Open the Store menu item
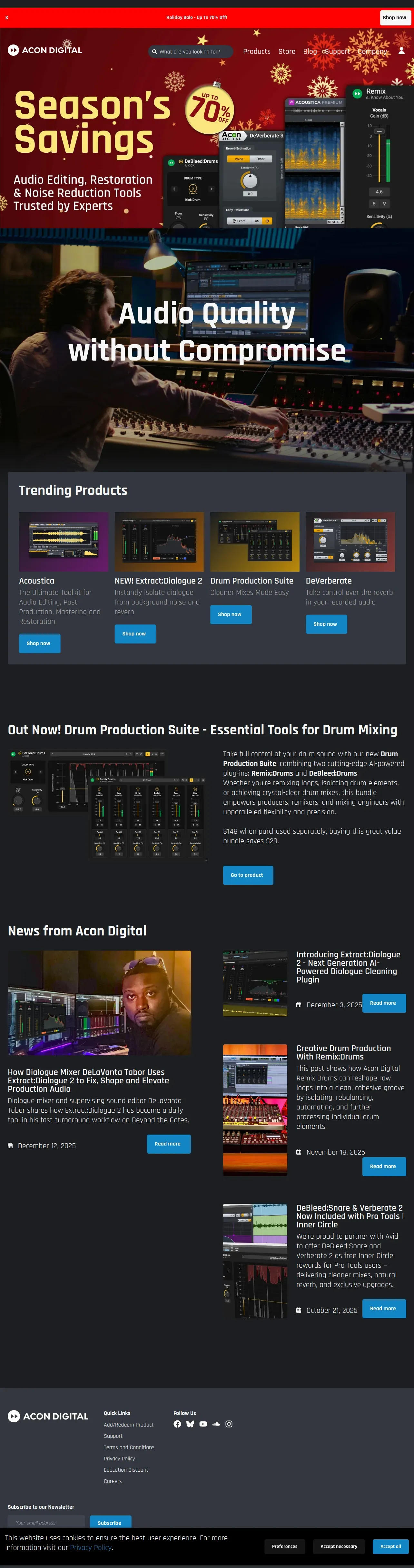 (287, 52)
